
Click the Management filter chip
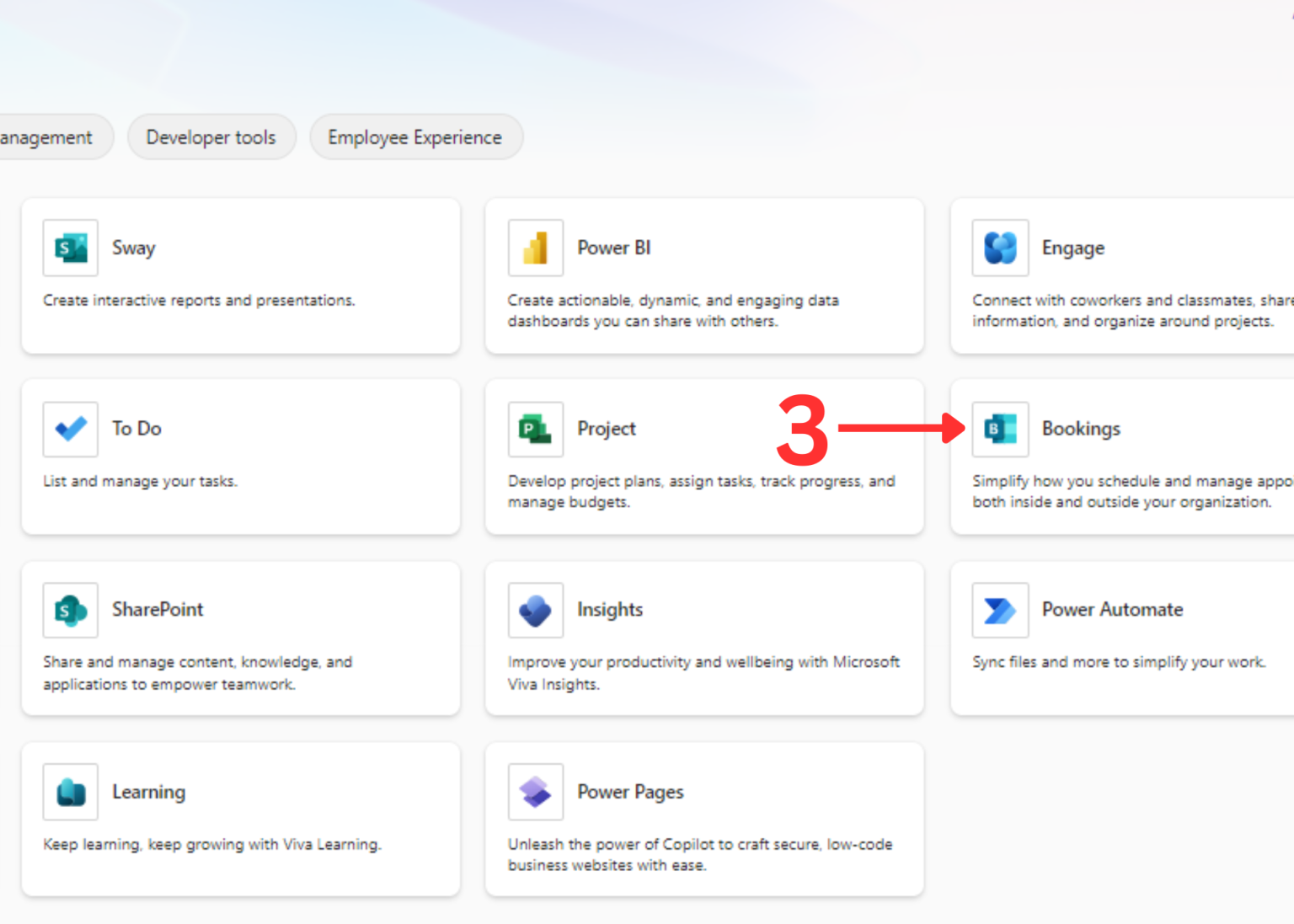[x=46, y=136]
